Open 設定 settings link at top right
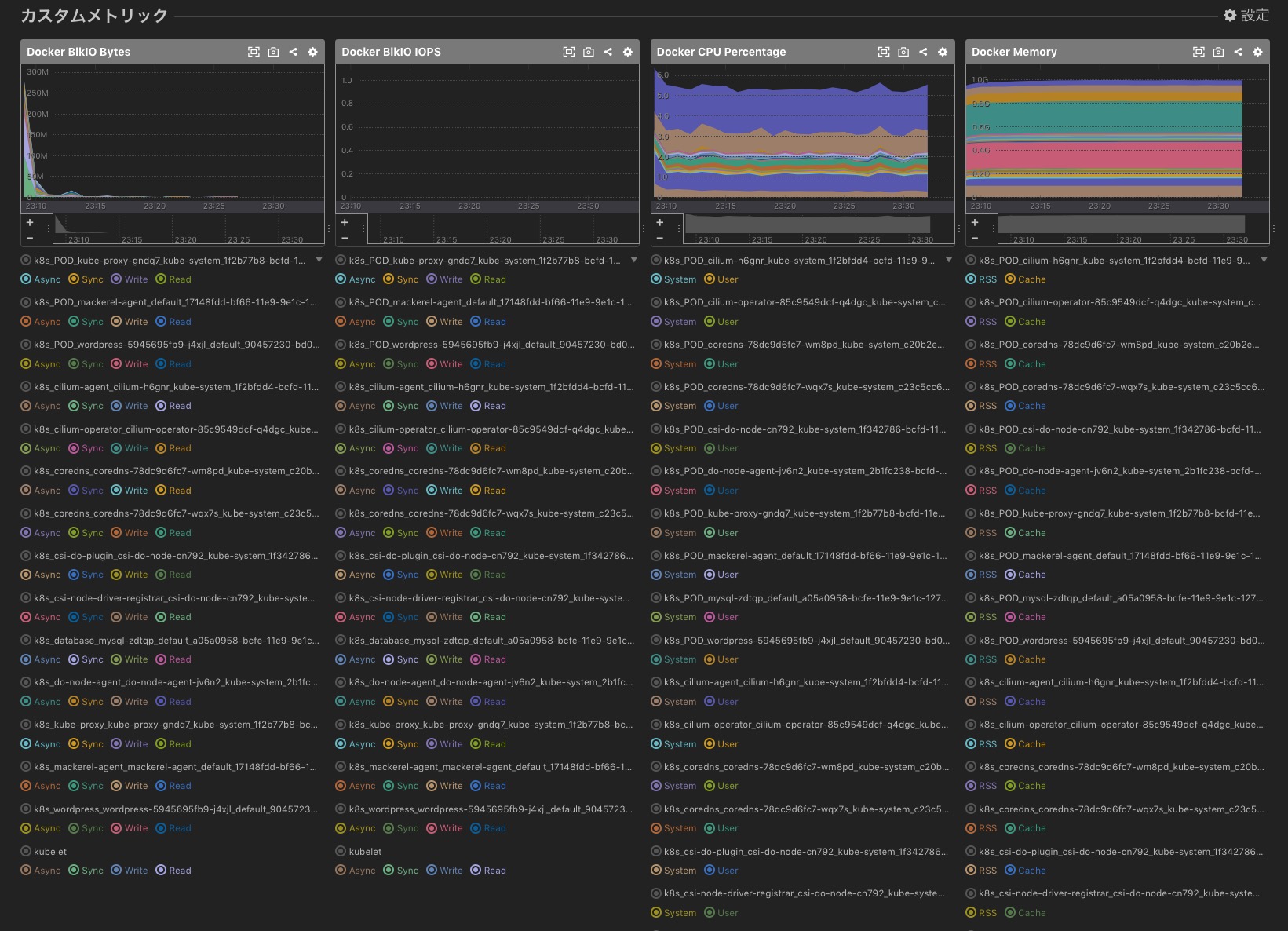The image size is (1288, 931). pyautogui.click(x=1246, y=16)
